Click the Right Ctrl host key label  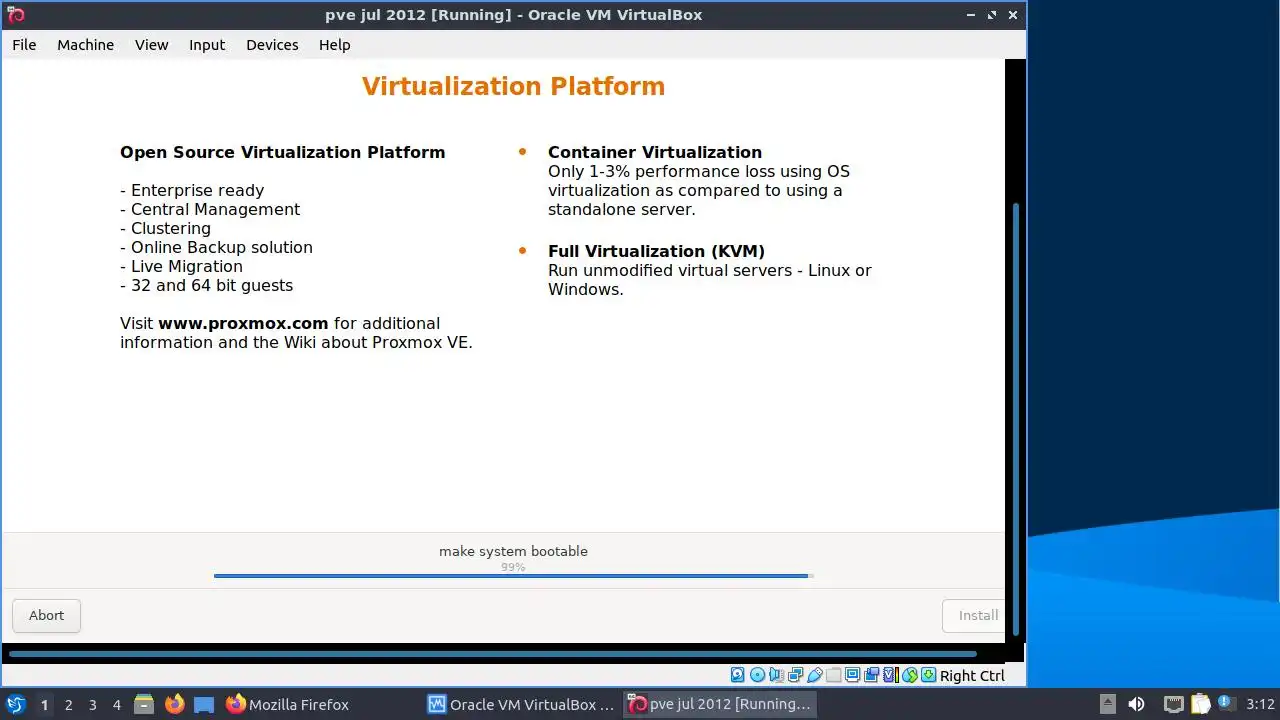click(x=972, y=675)
